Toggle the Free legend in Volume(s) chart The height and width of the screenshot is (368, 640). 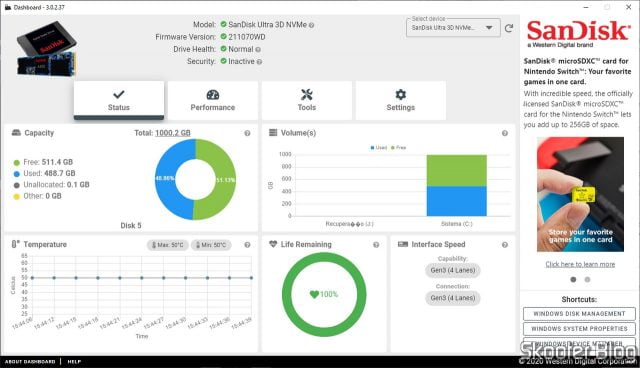click(398, 148)
